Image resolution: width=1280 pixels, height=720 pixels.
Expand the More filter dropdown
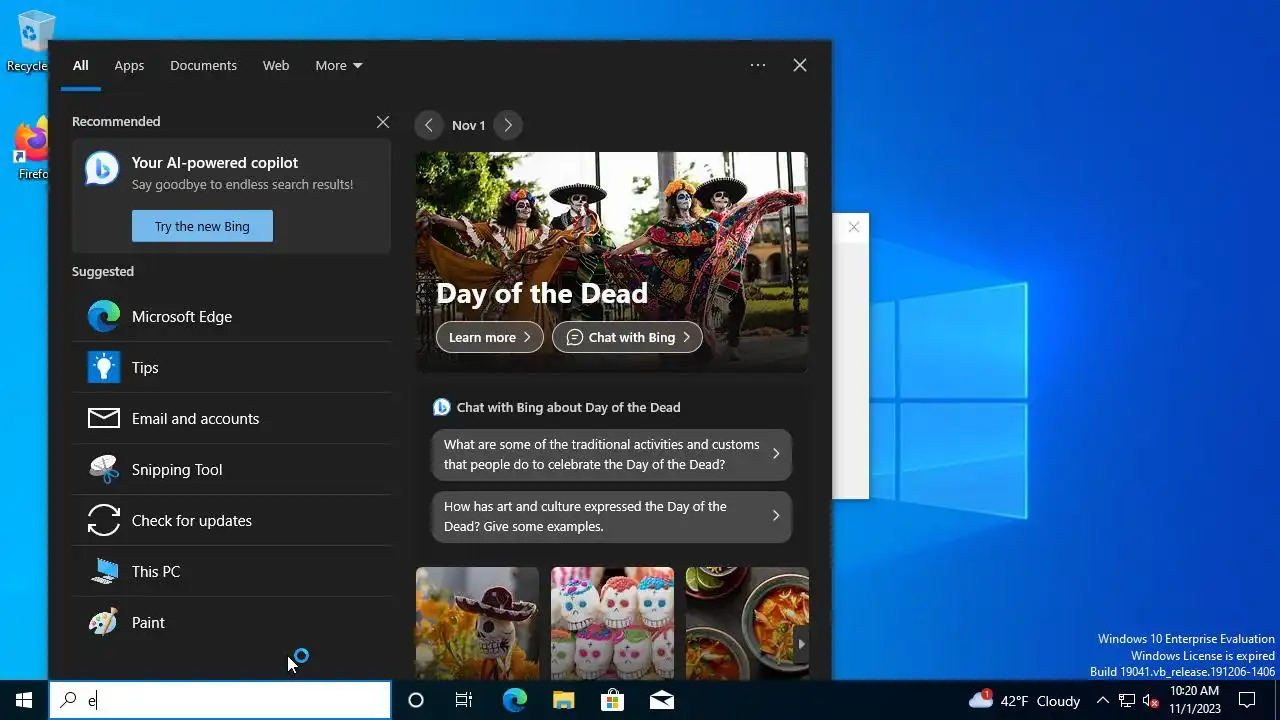coord(339,65)
